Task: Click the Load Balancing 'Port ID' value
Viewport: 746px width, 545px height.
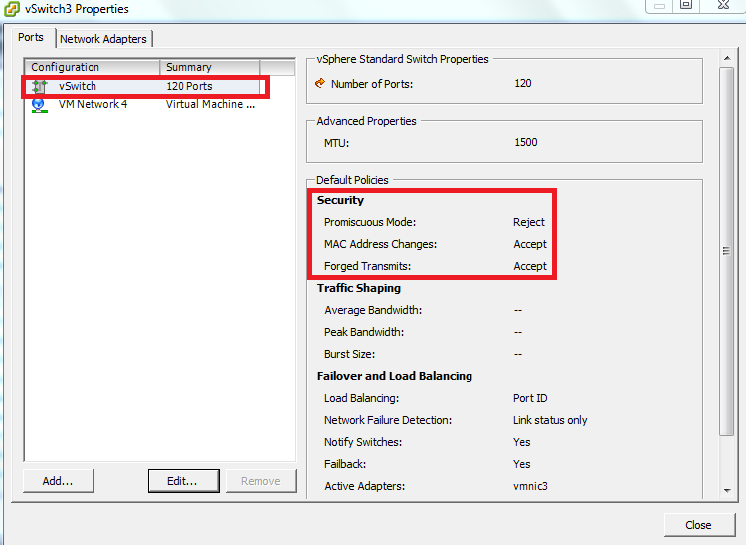Action: click(530, 398)
